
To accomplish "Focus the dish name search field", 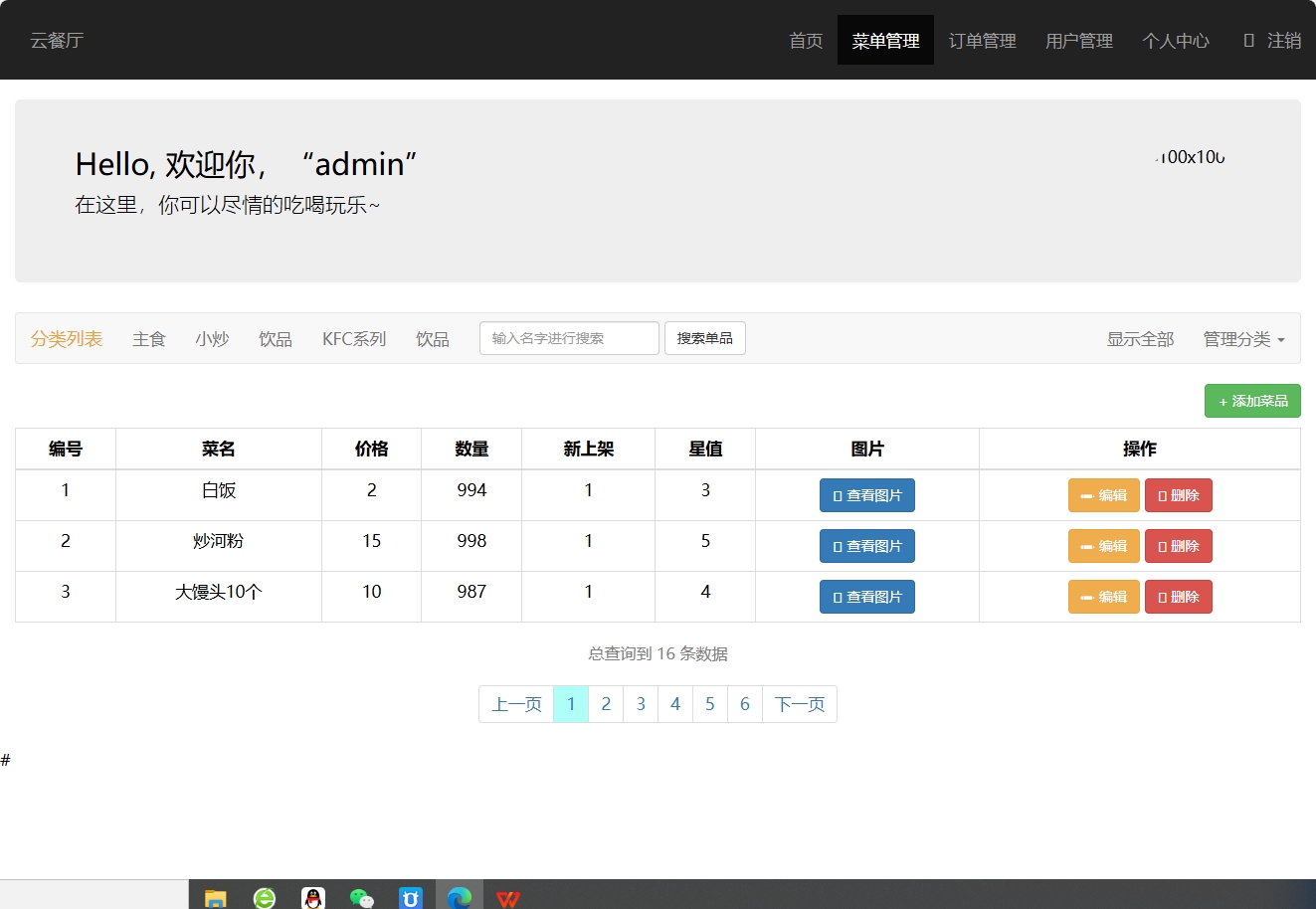I will [x=569, y=338].
